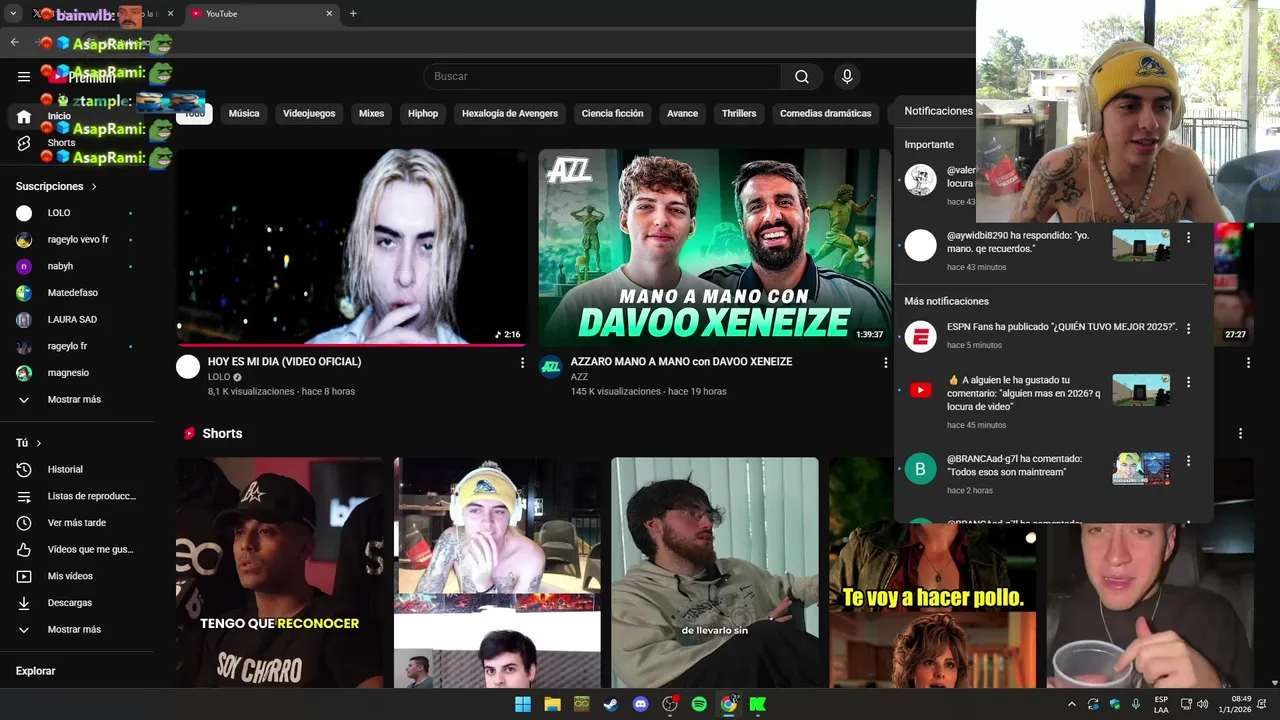
Task: Select the Avance filter chip
Action: click(682, 113)
